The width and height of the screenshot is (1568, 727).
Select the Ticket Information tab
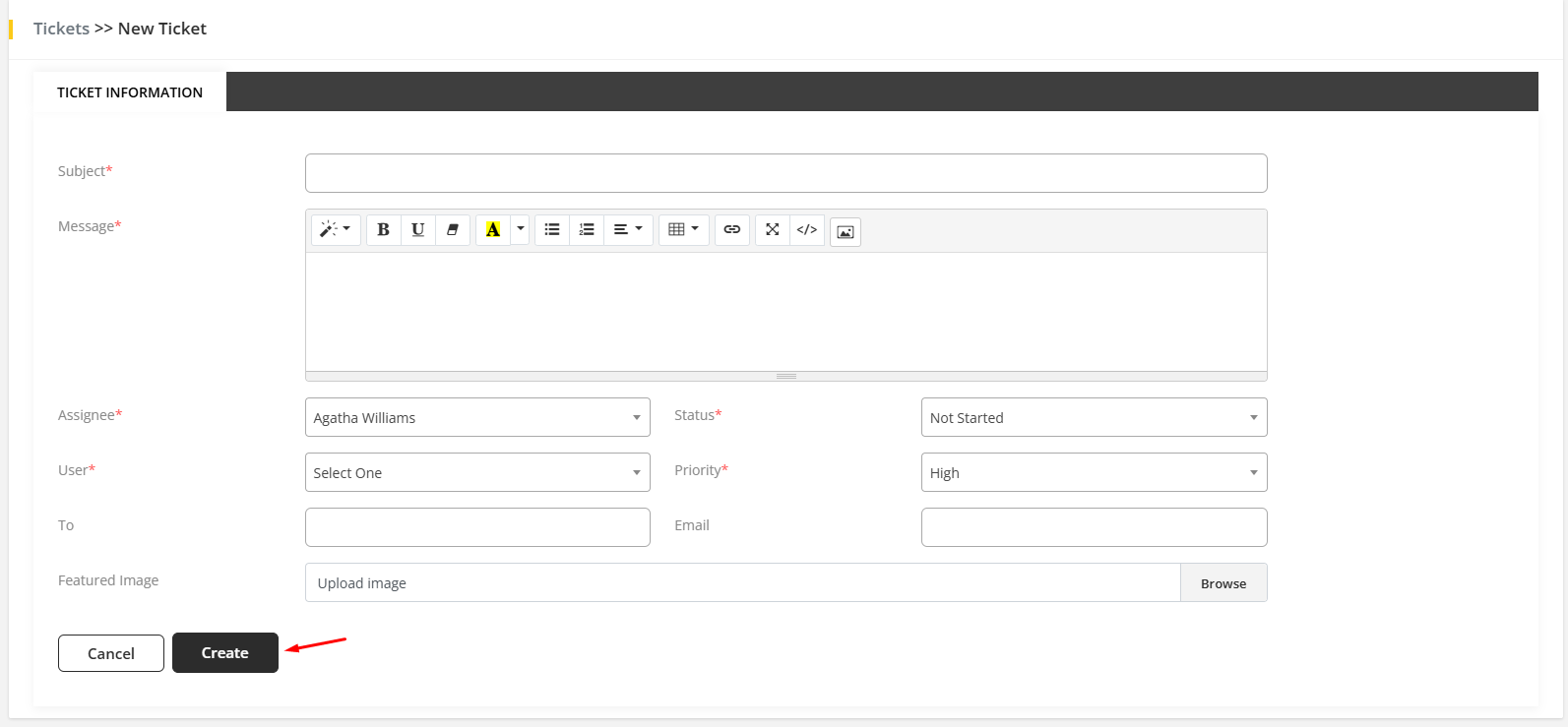(x=130, y=92)
